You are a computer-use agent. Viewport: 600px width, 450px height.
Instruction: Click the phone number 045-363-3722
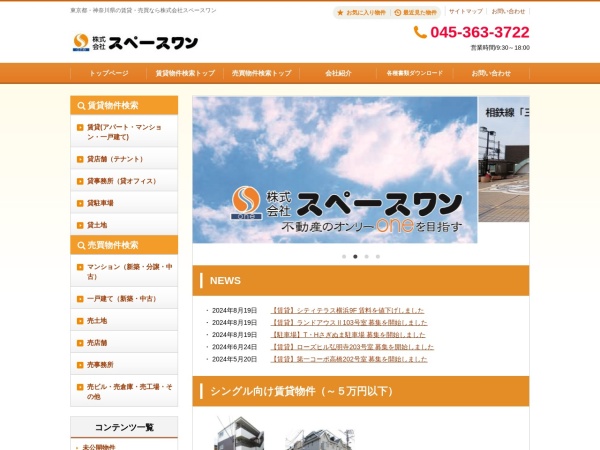[x=480, y=32]
